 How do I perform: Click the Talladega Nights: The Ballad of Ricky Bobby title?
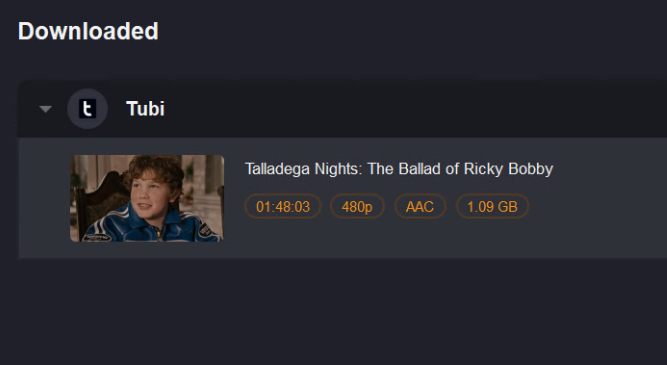tap(399, 169)
